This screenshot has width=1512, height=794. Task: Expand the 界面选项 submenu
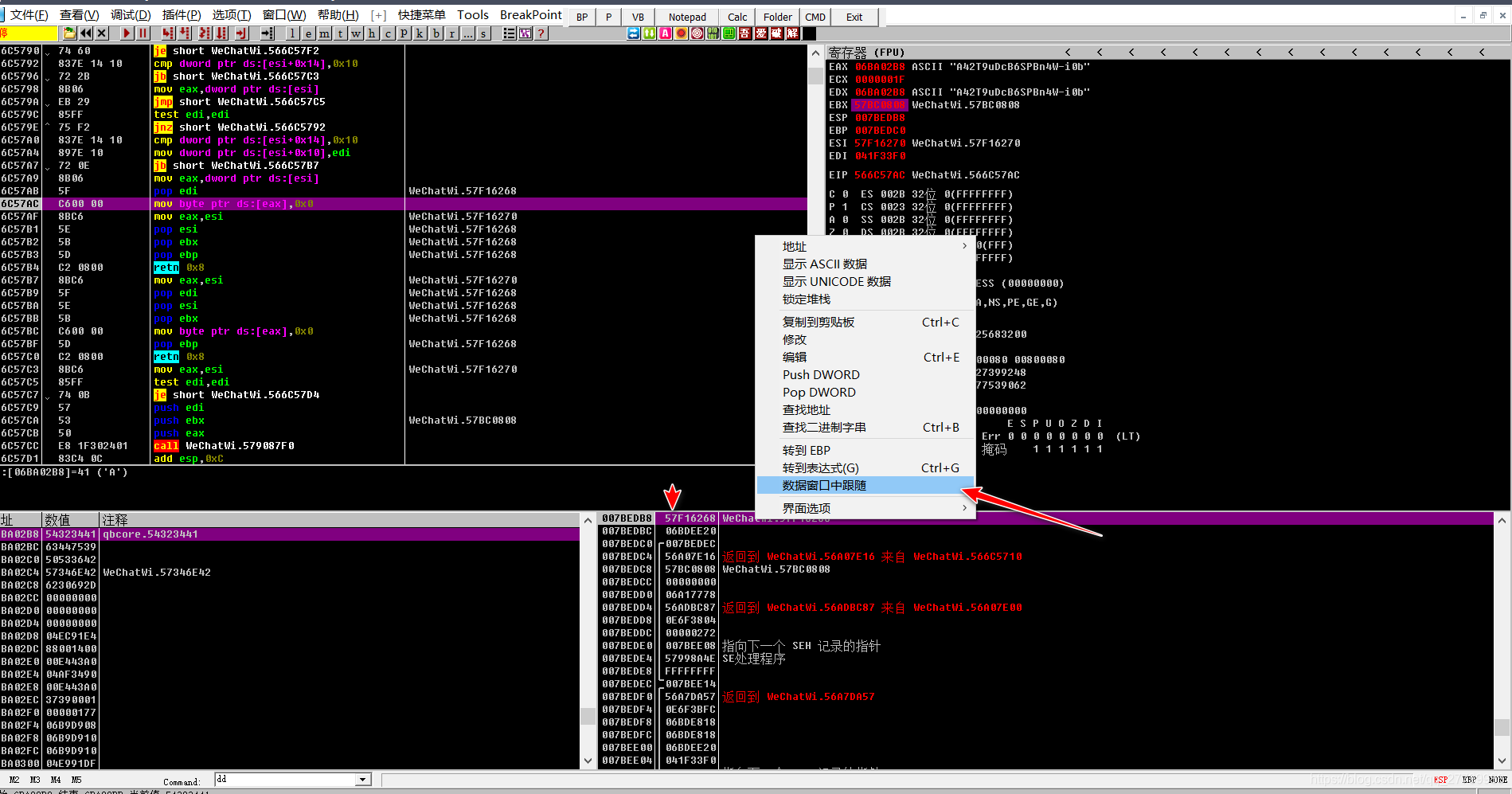click(865, 508)
